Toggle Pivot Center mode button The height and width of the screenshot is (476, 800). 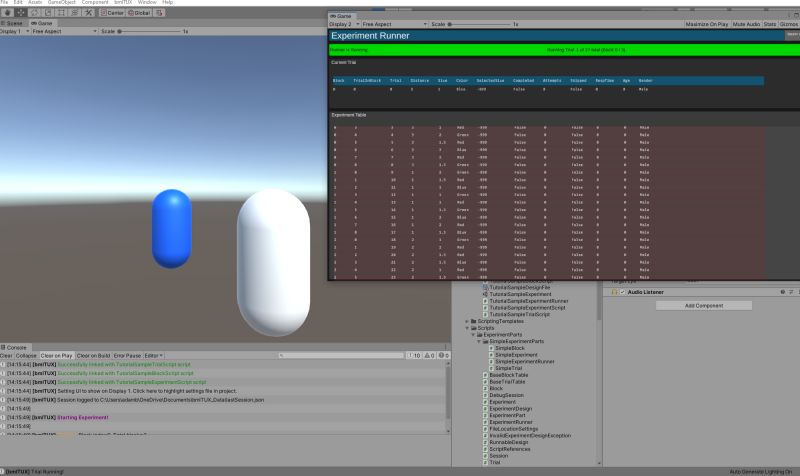(112, 13)
